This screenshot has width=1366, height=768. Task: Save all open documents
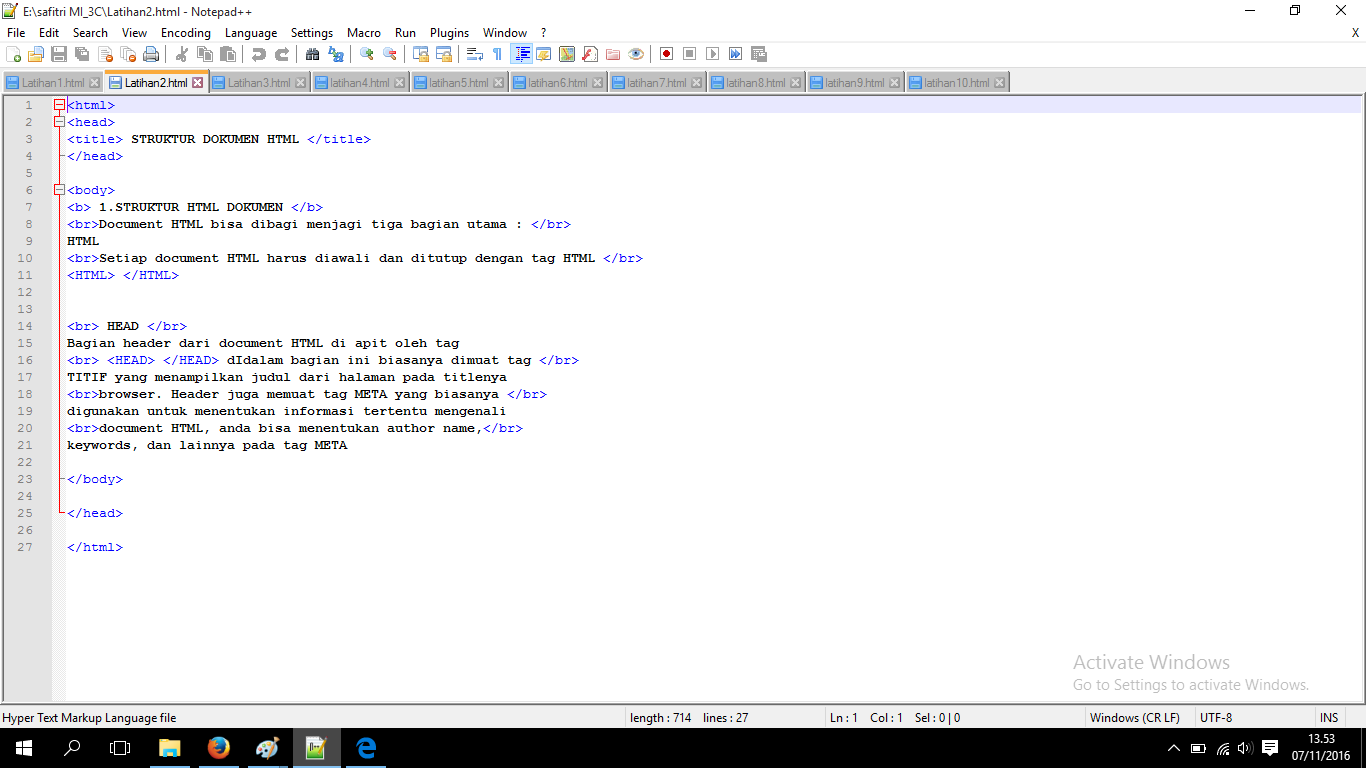(x=83, y=54)
